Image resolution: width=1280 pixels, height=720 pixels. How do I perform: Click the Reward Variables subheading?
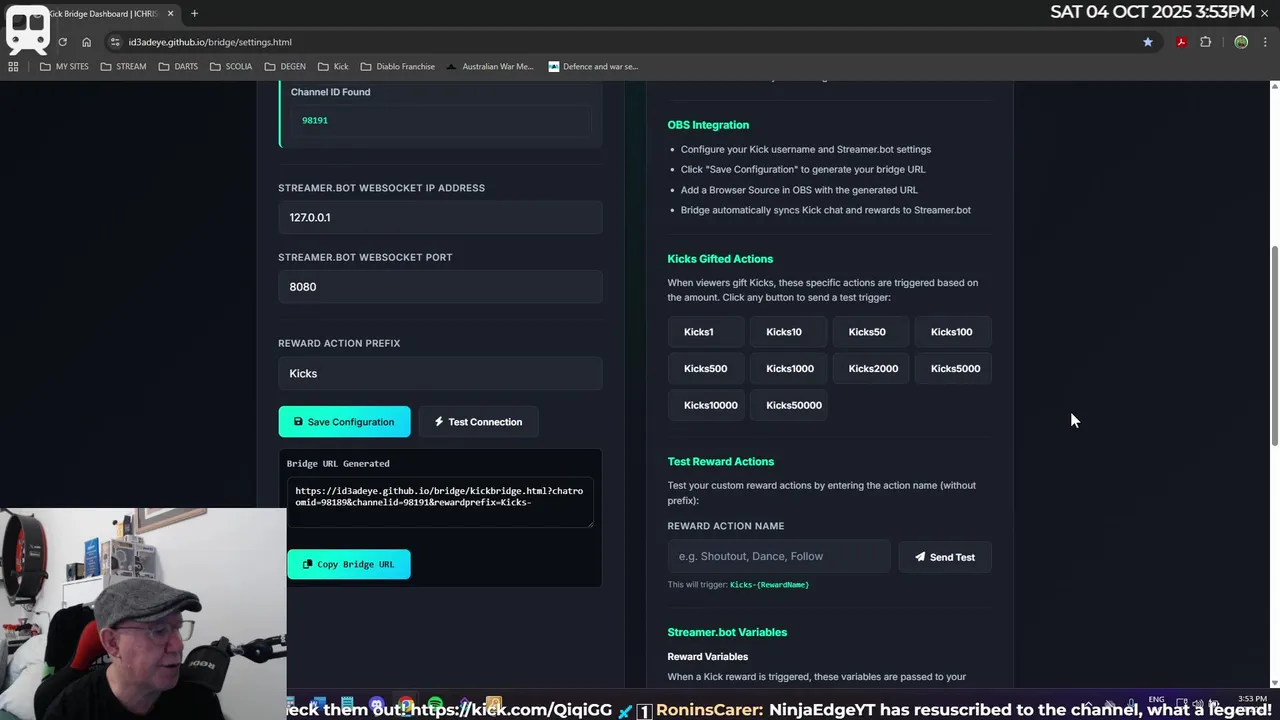[708, 657]
